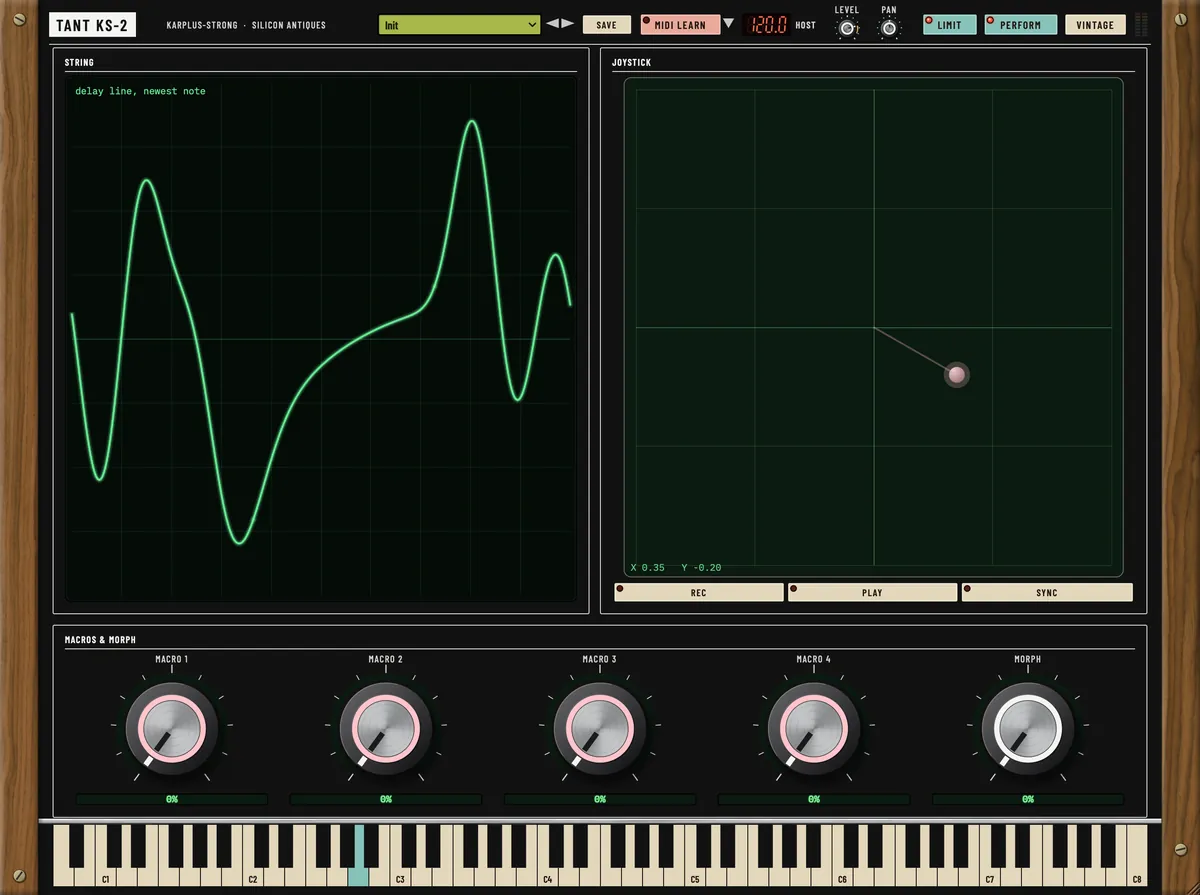Viewport: 1200px width, 895px height.
Task: Toggle joystick PLAY
Action: [x=873, y=593]
